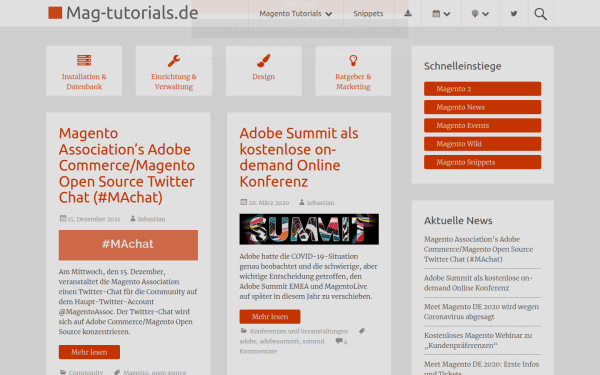Select the Magento Snippets quick link

[482, 162]
